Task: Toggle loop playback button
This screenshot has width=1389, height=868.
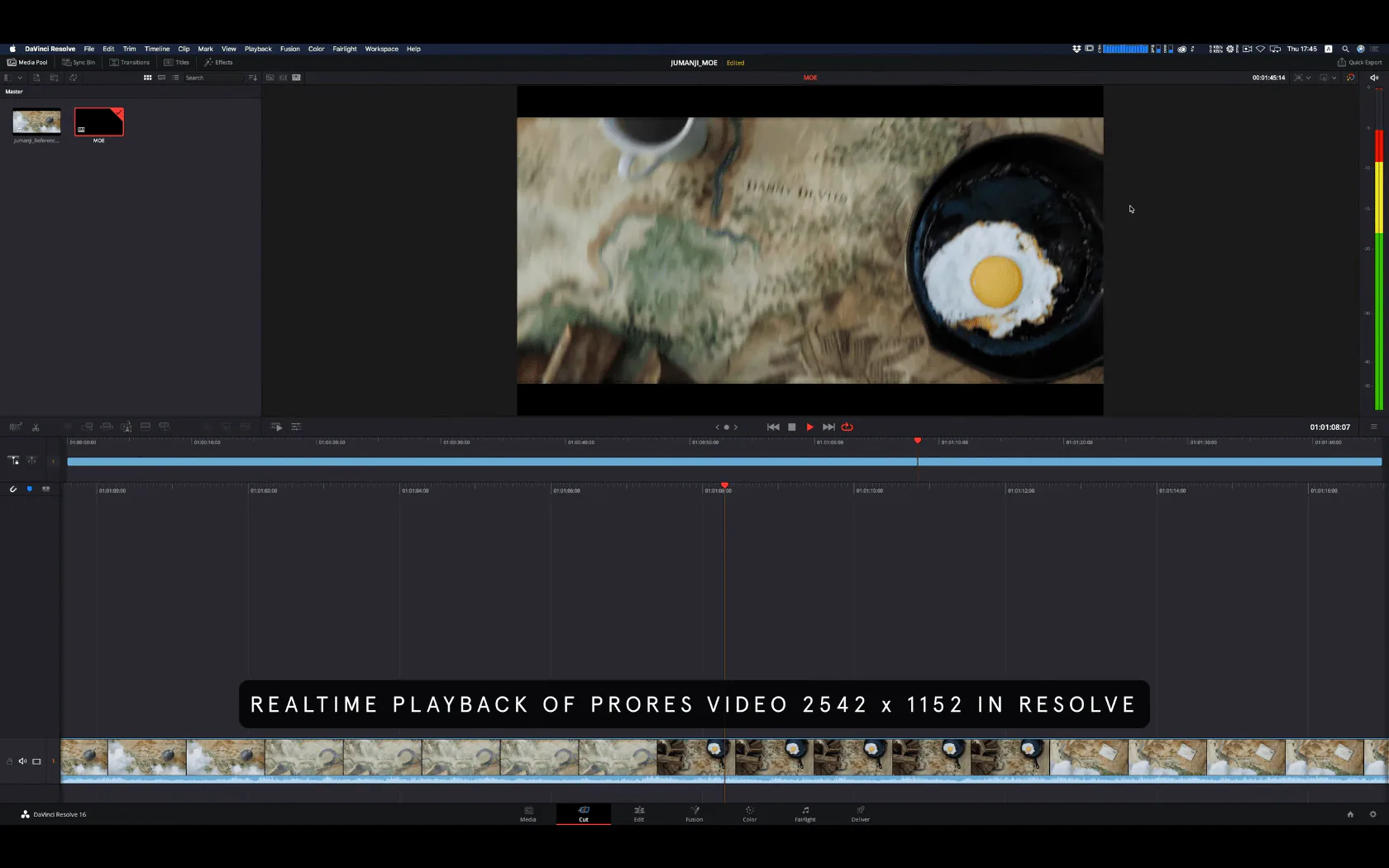Action: (847, 427)
